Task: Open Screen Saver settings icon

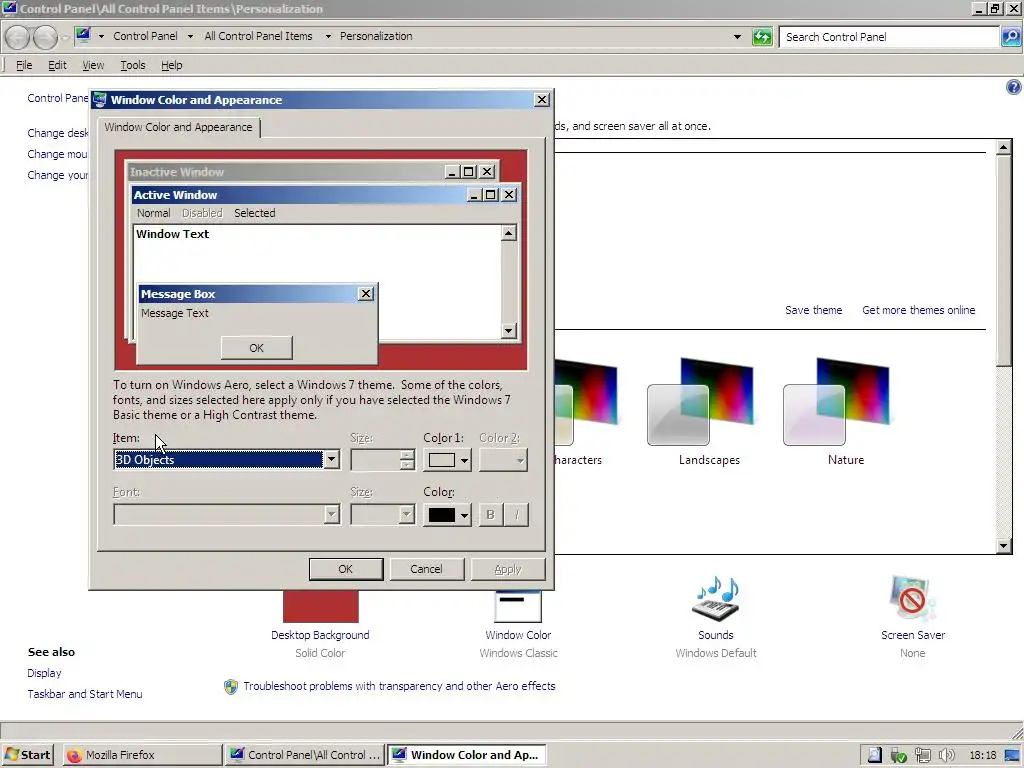Action: coord(912,599)
